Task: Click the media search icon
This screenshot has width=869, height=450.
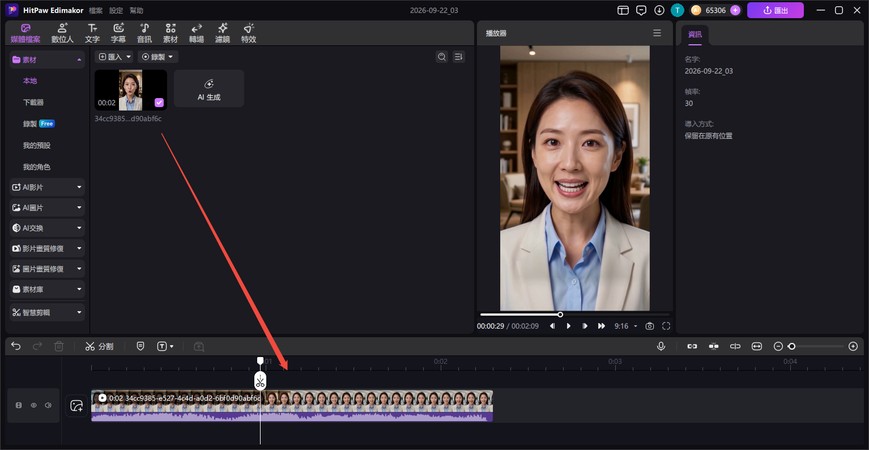Action: (x=442, y=57)
